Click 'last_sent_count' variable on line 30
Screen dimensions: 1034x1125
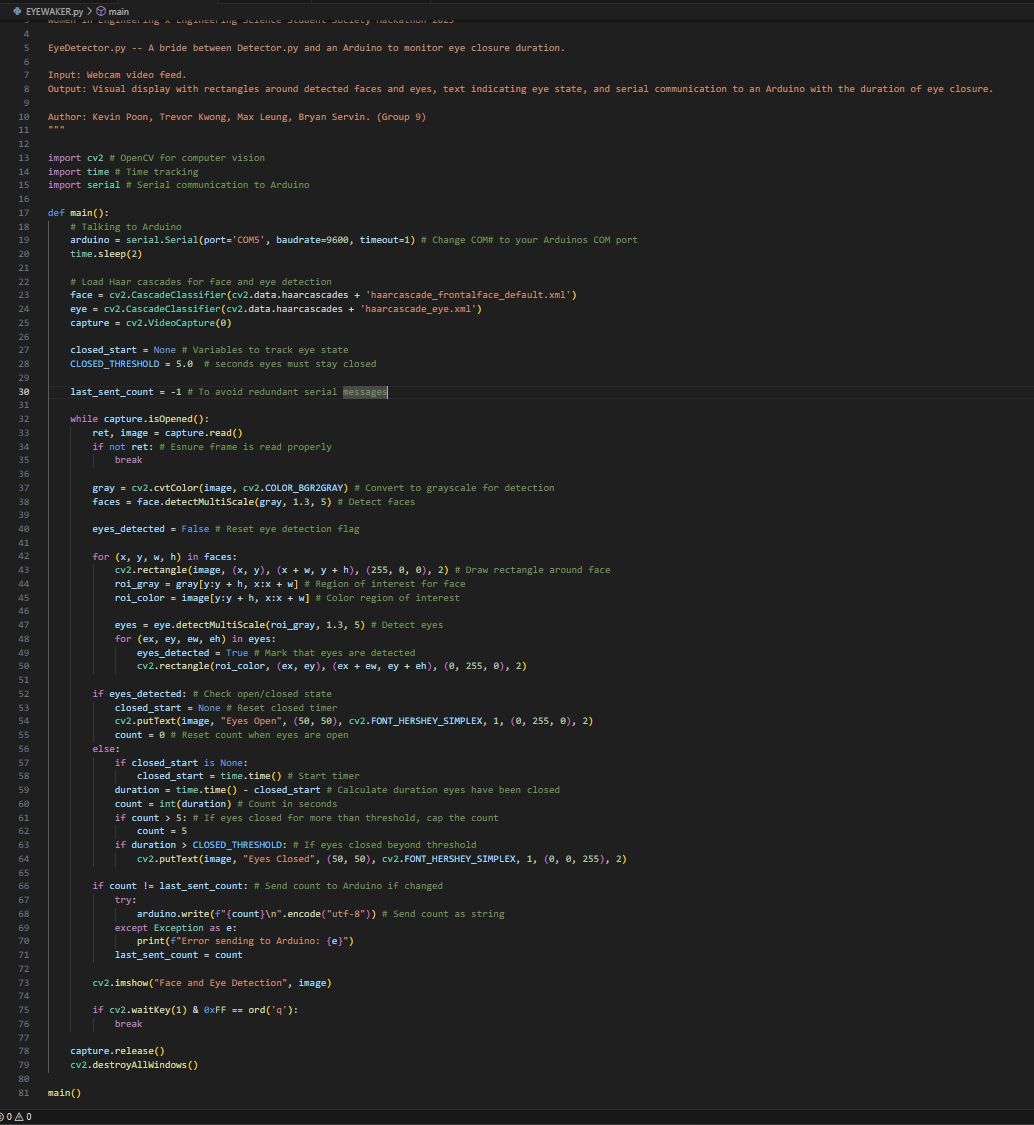[111, 392]
